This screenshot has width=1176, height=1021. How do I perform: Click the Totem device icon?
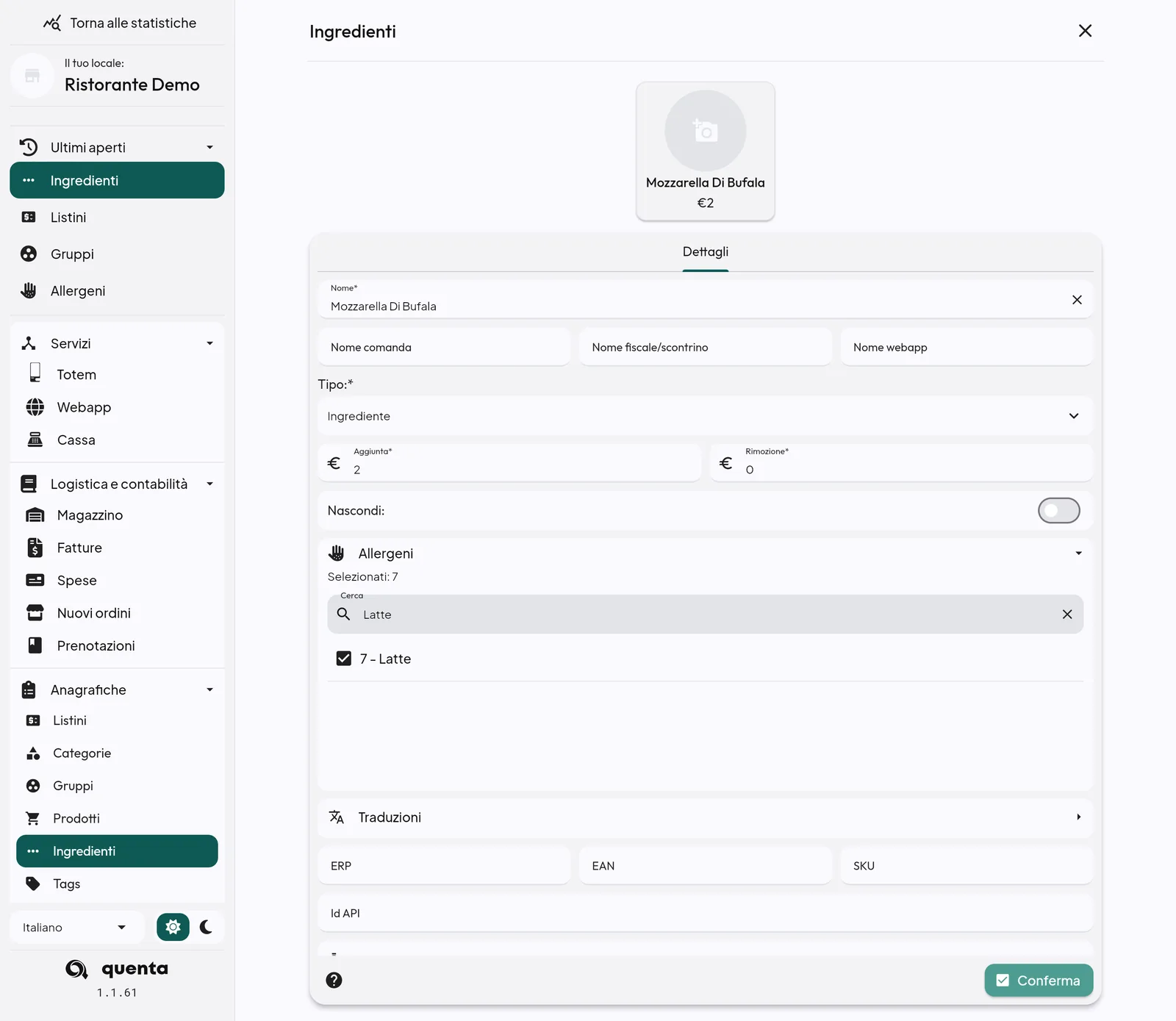35,373
